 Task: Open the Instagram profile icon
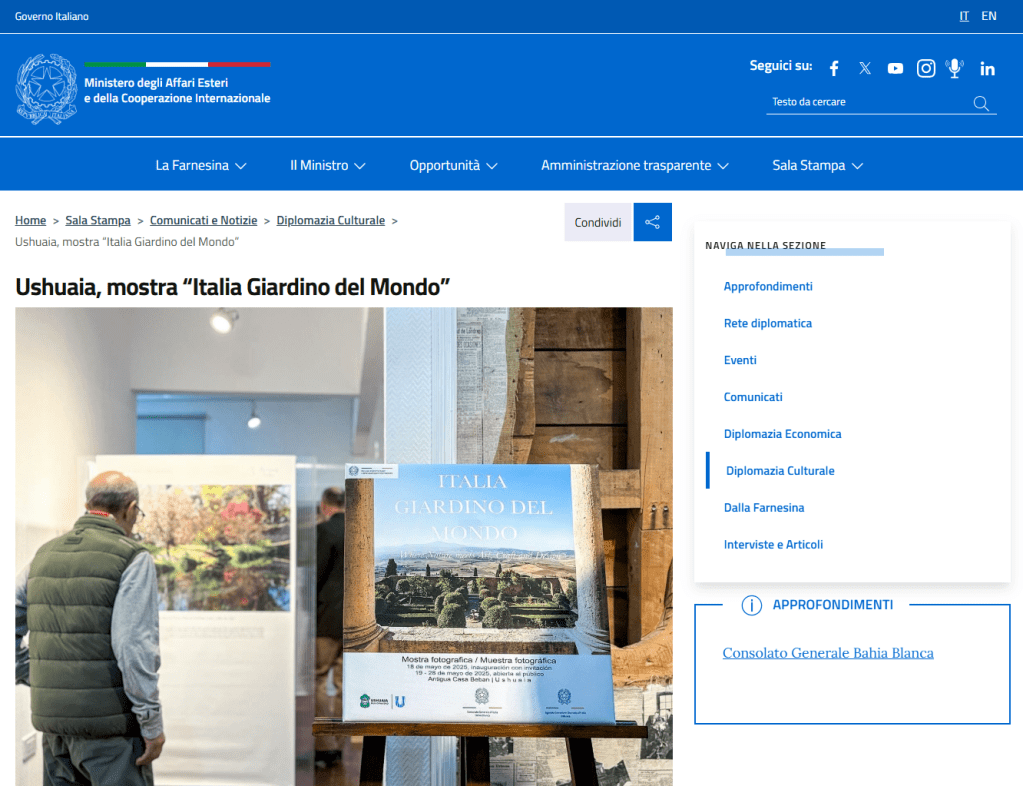click(926, 68)
